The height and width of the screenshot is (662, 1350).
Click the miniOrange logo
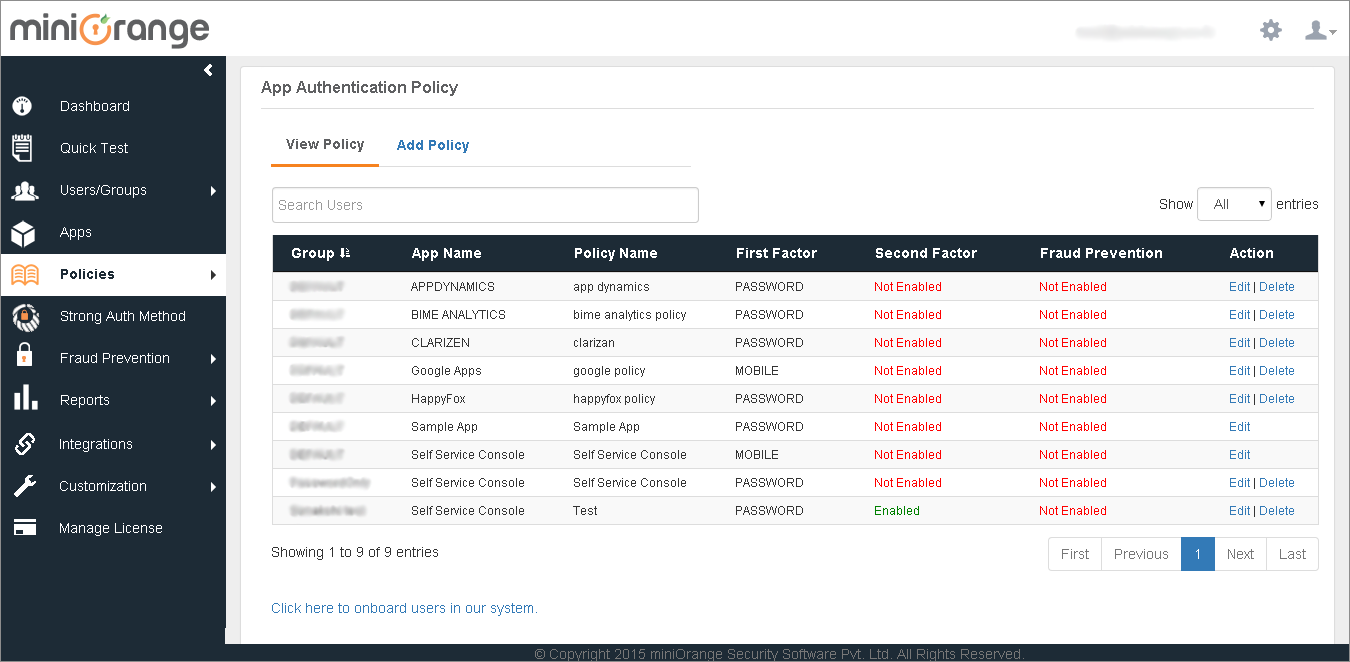(x=110, y=29)
